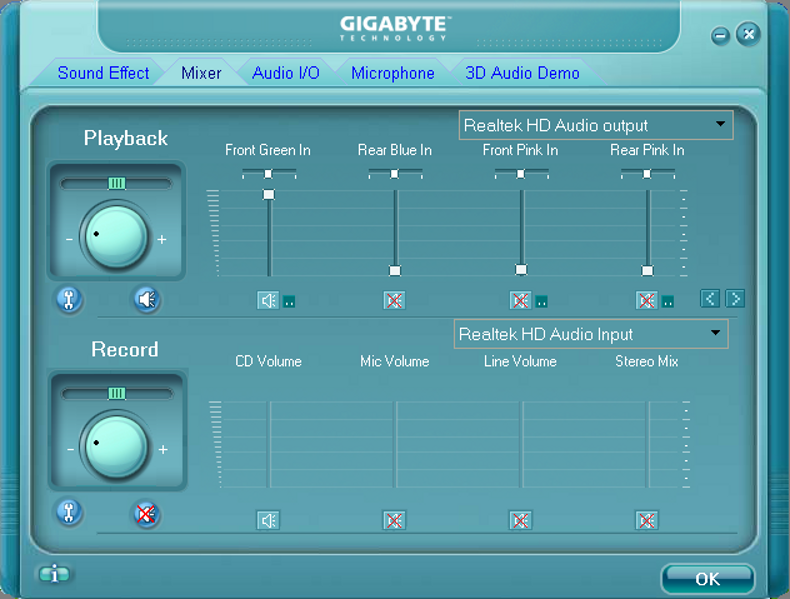The width and height of the screenshot is (790, 599).
Task: Unmute the Rear Blue In channel
Action: [394, 301]
